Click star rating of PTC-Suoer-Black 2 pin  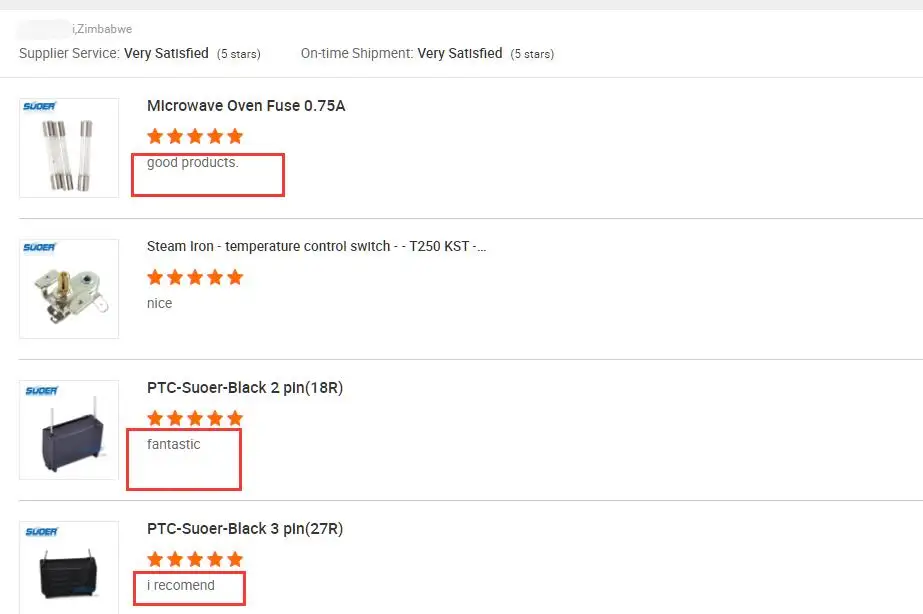point(195,418)
